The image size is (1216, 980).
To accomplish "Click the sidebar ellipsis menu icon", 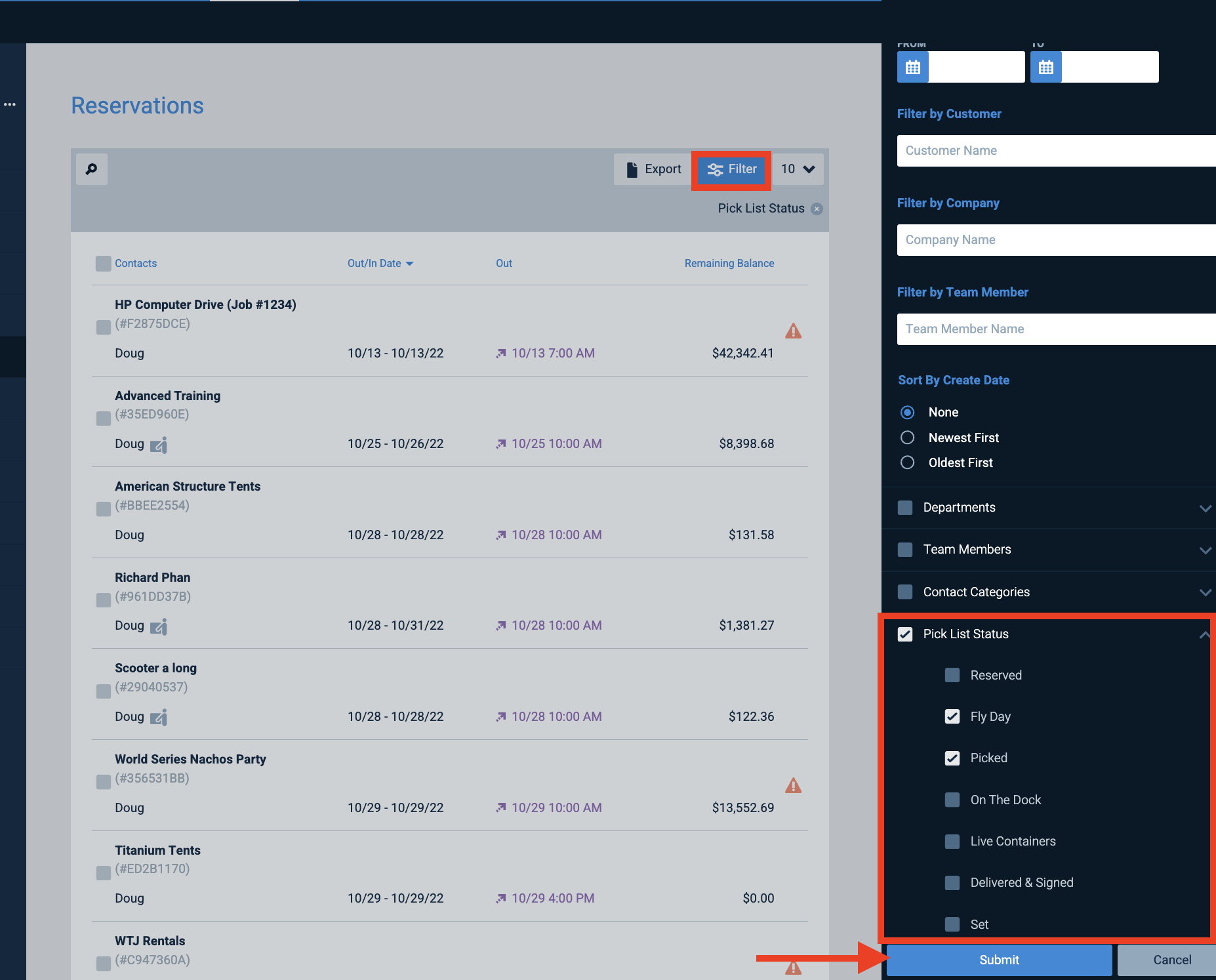I will pos(10,104).
